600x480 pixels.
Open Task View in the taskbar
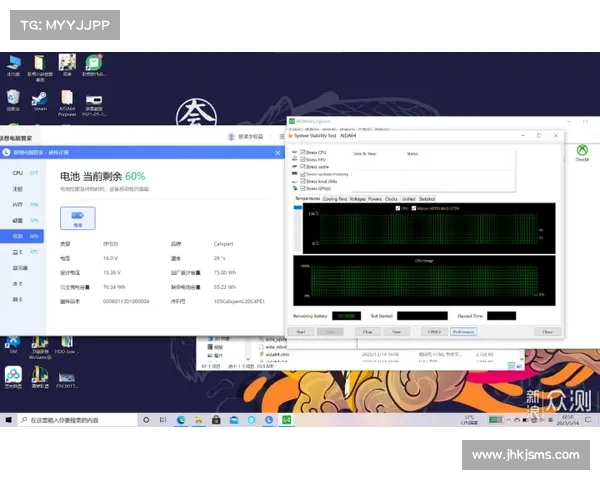pos(163,420)
